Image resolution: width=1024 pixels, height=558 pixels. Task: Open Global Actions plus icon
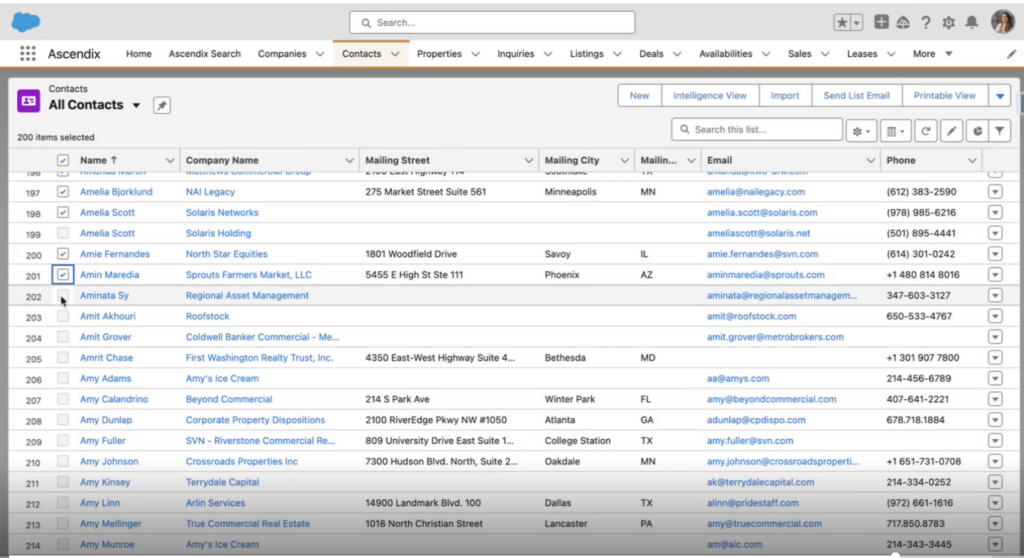(x=881, y=22)
